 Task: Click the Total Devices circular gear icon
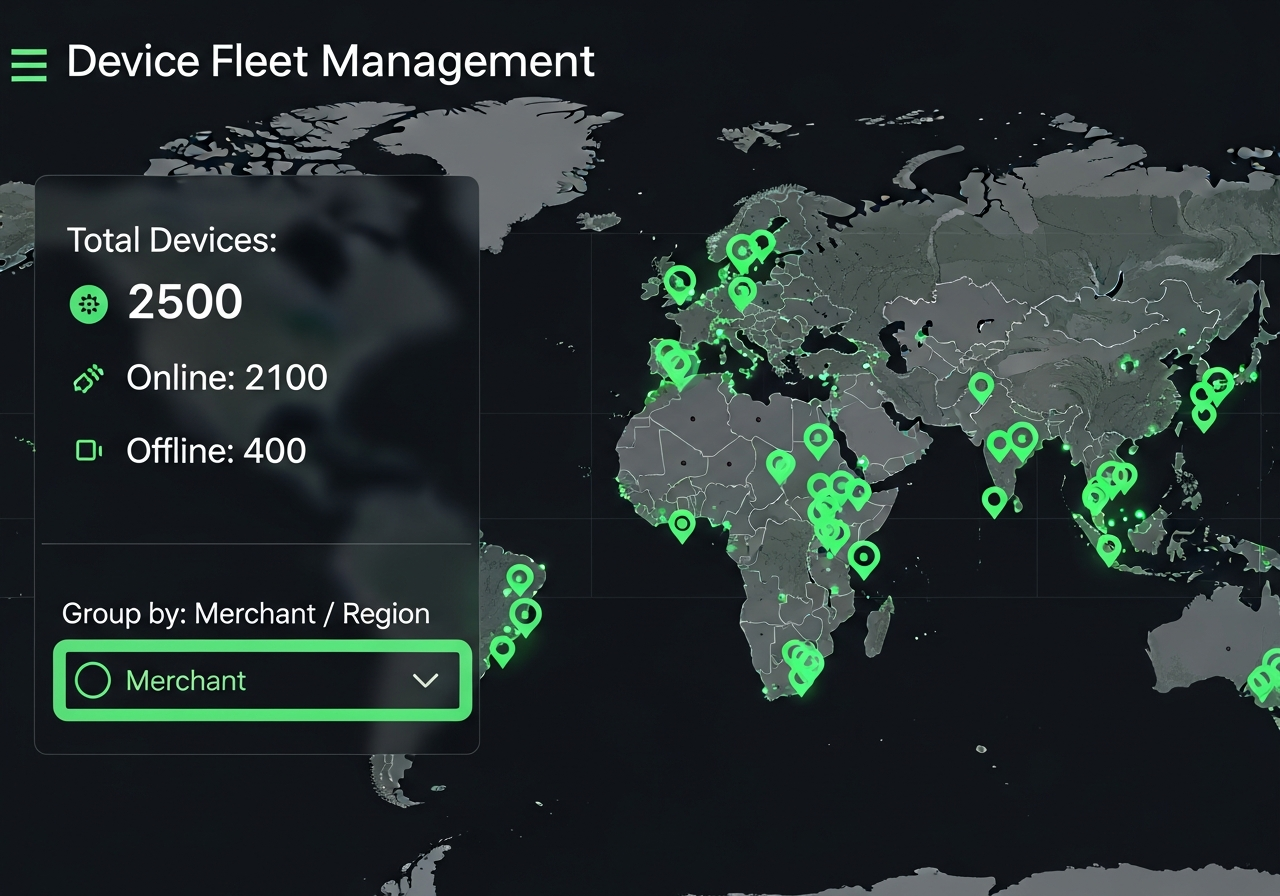coord(89,304)
